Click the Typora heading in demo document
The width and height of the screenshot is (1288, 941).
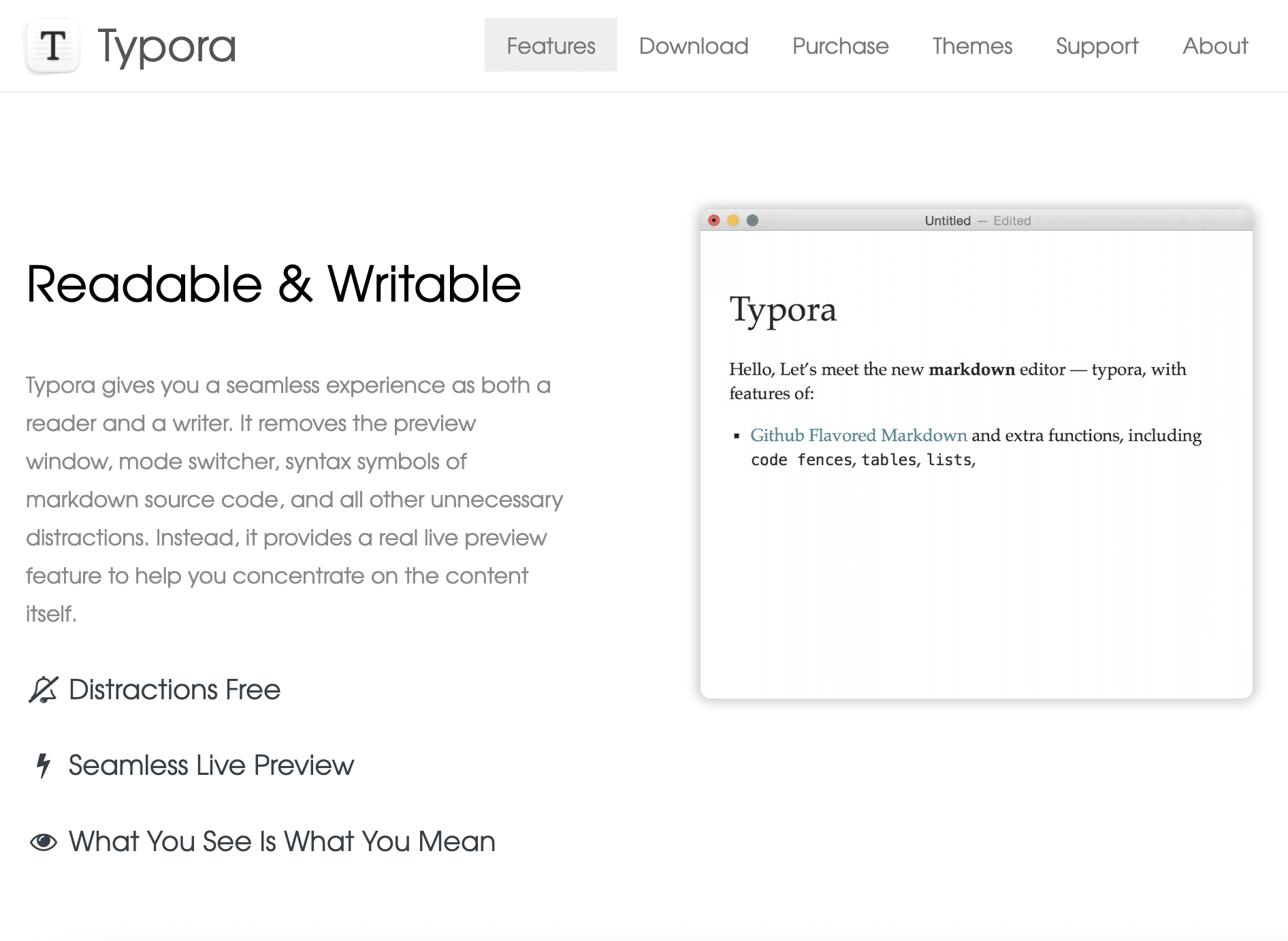783,310
